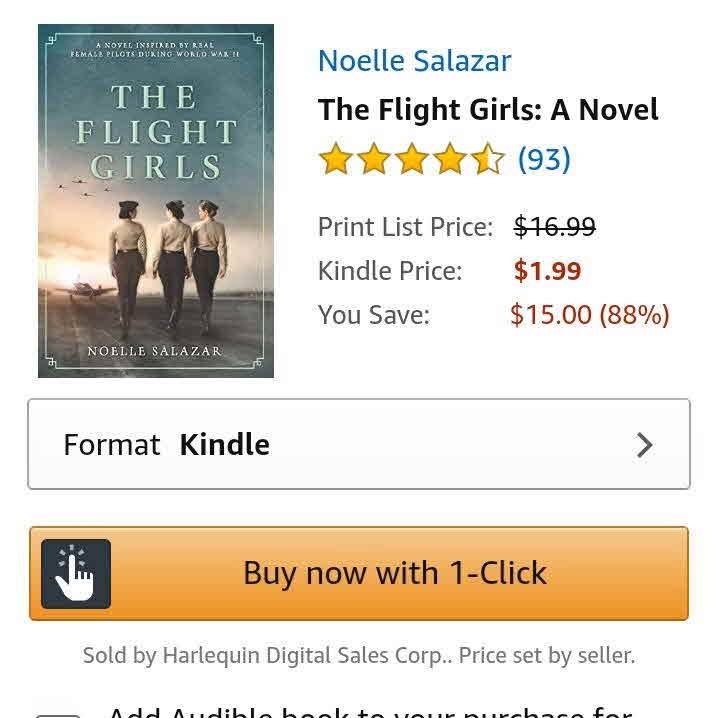Expand the chevron arrow in Format row

(645, 445)
